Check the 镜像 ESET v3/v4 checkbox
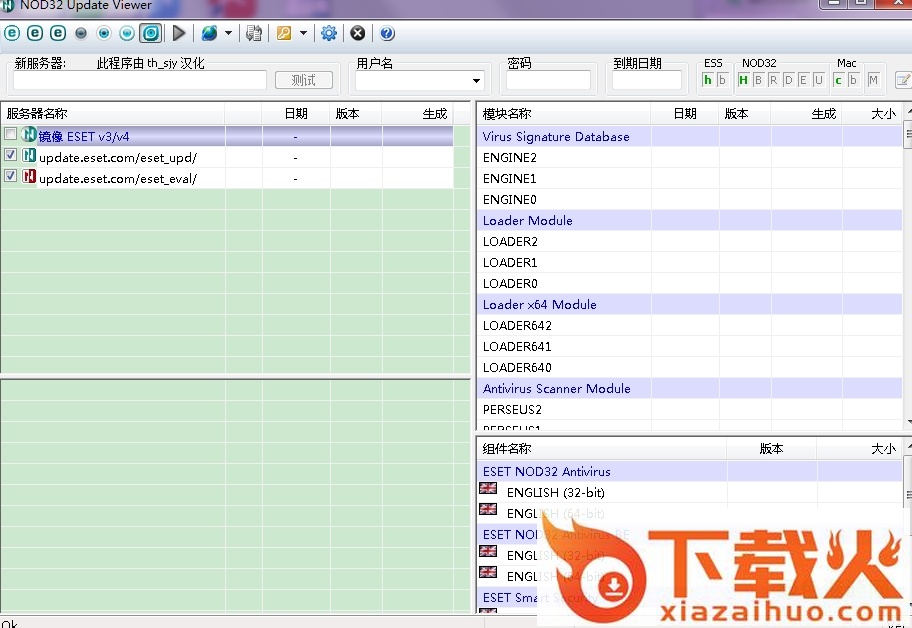Screen dimensions: 912x628 tap(10, 134)
